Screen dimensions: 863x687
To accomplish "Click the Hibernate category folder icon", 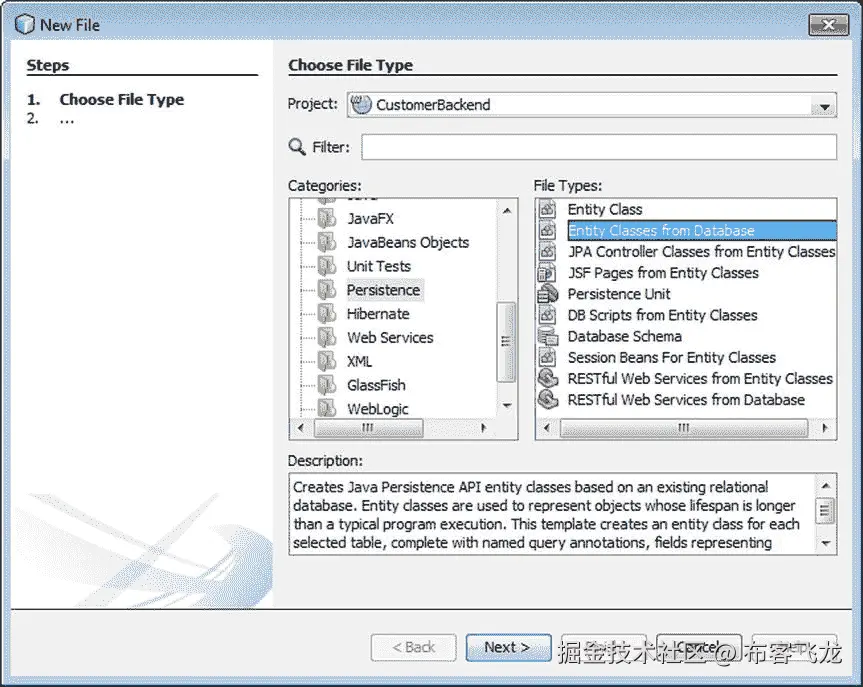I will (327, 314).
